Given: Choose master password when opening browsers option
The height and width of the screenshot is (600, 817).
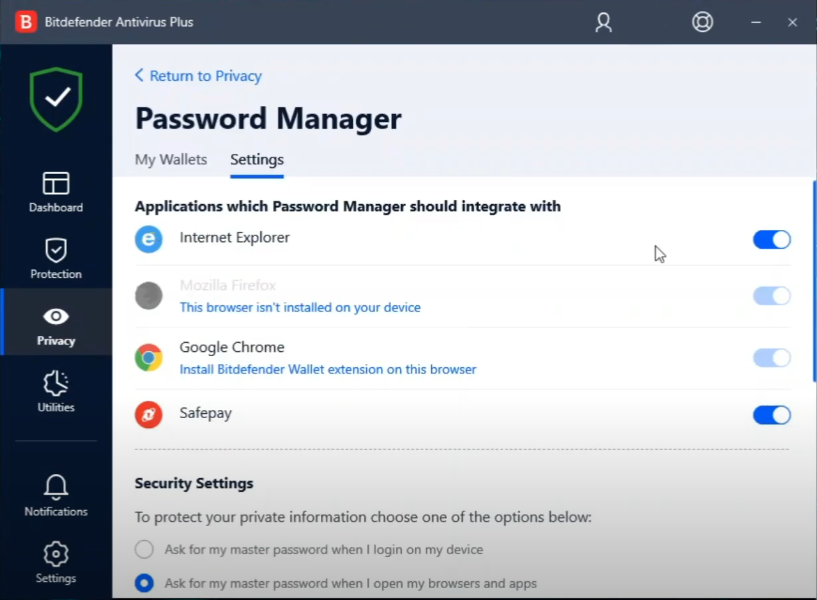Looking at the screenshot, I should point(145,583).
